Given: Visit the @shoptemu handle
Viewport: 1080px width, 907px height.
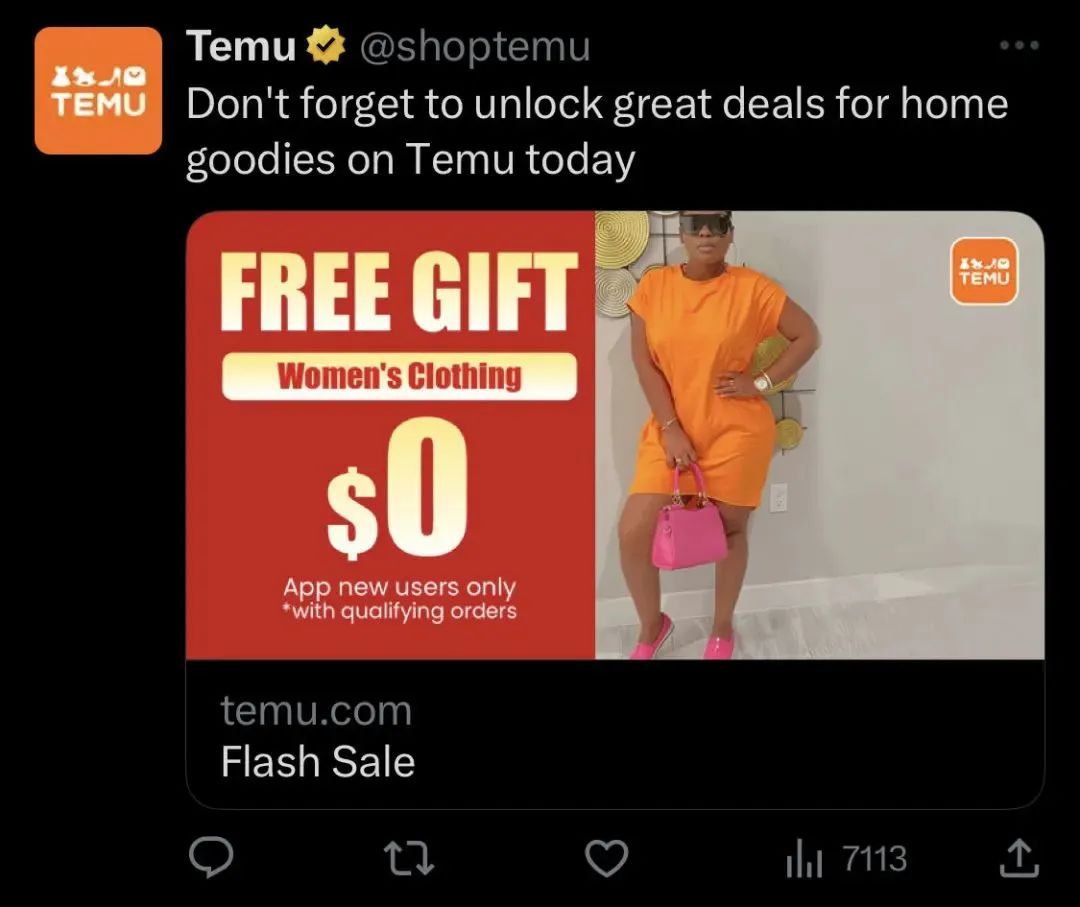Looking at the screenshot, I should pyautogui.click(x=475, y=47).
